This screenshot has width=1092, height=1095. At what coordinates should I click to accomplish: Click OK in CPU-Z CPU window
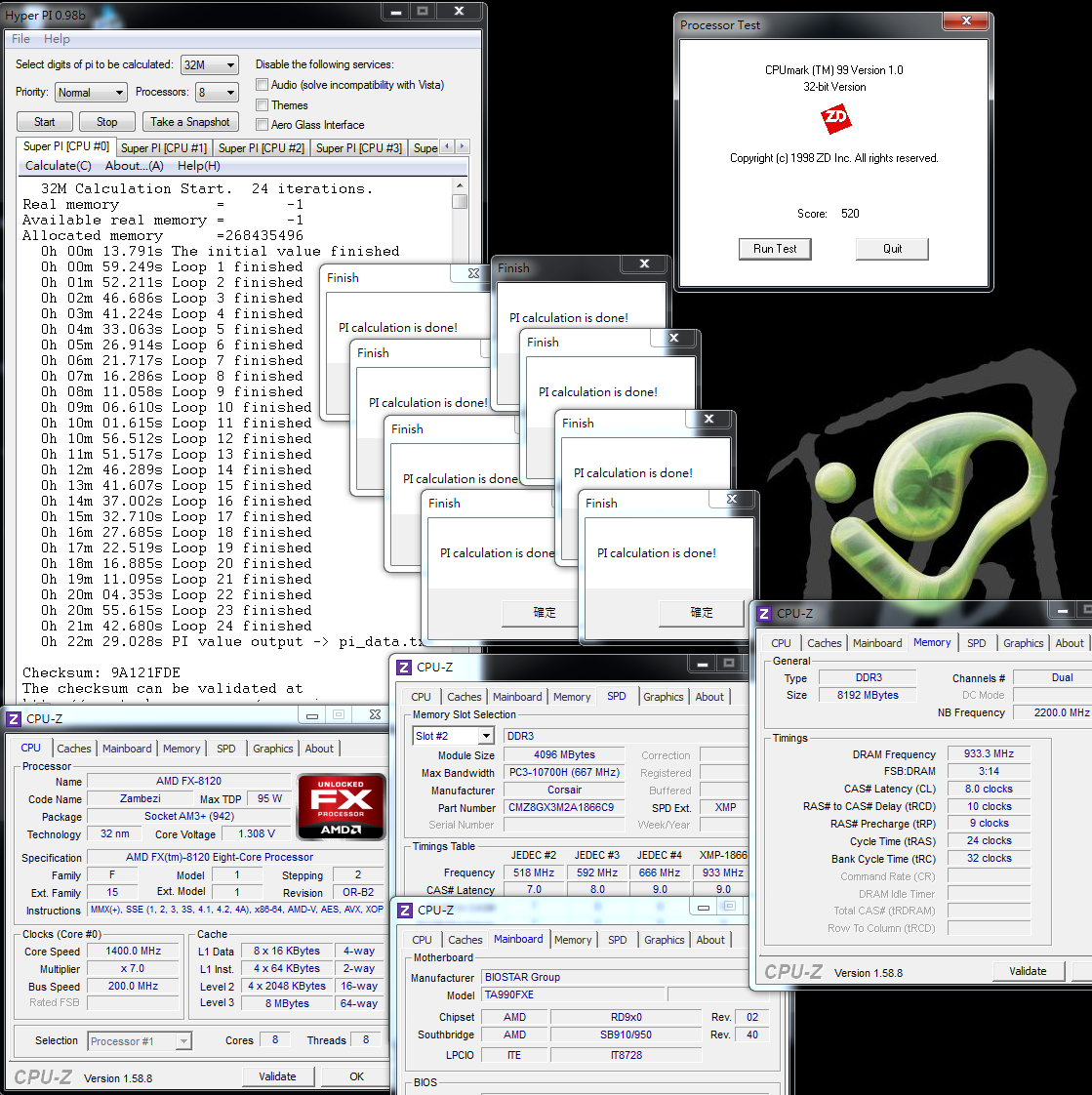(356, 1076)
